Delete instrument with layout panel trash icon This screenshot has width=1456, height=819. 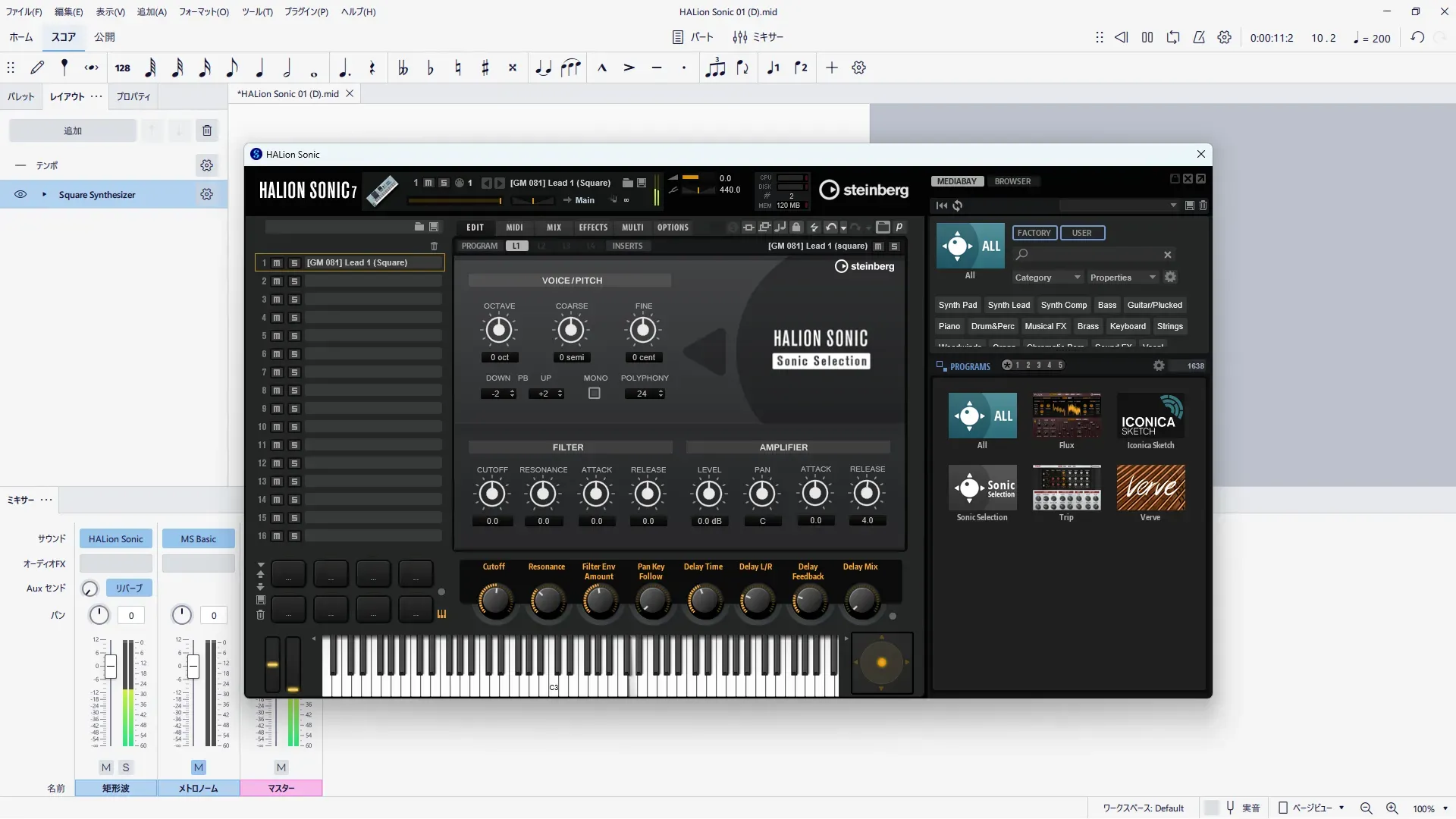207,130
